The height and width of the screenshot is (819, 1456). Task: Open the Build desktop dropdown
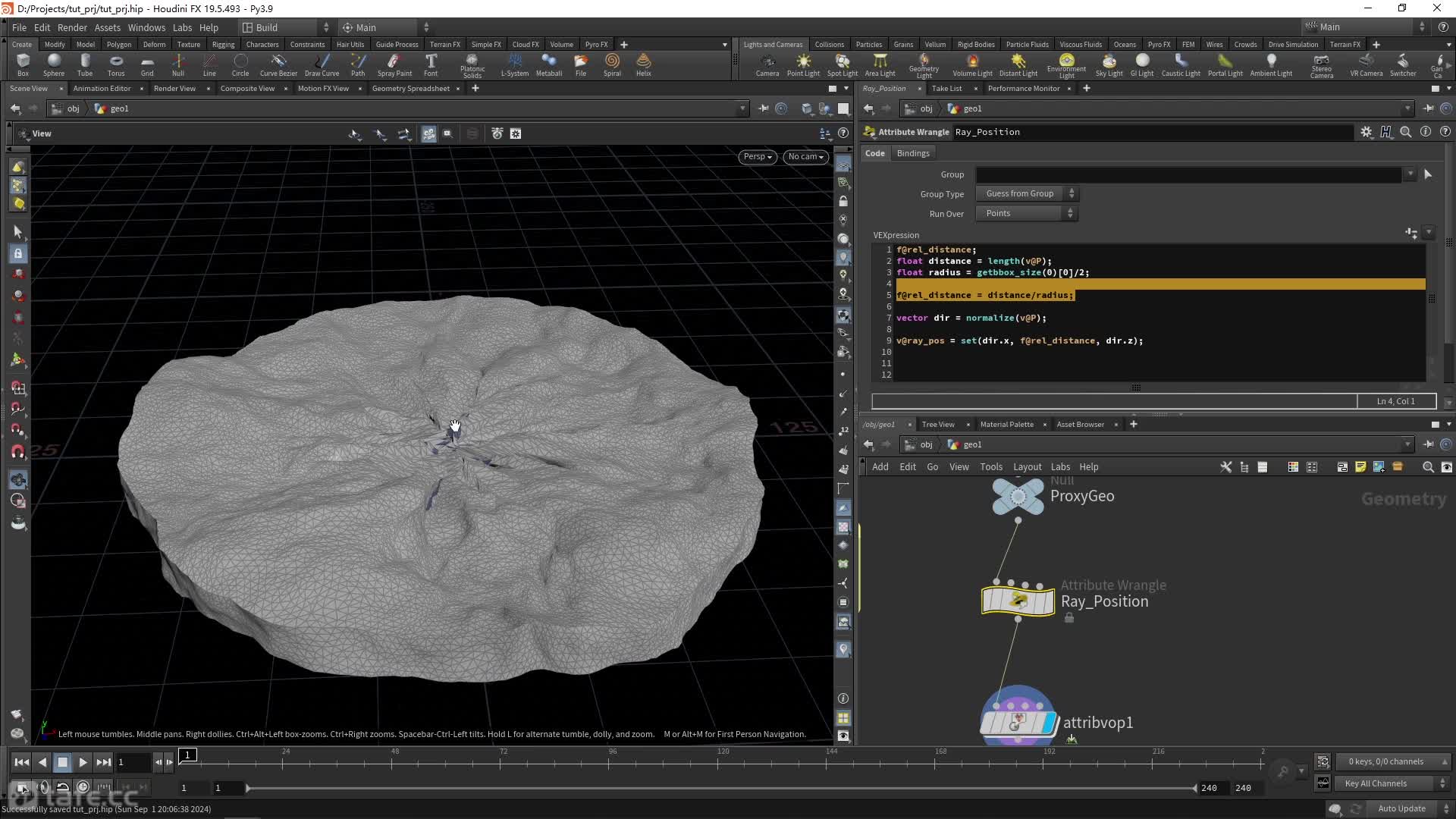click(286, 27)
